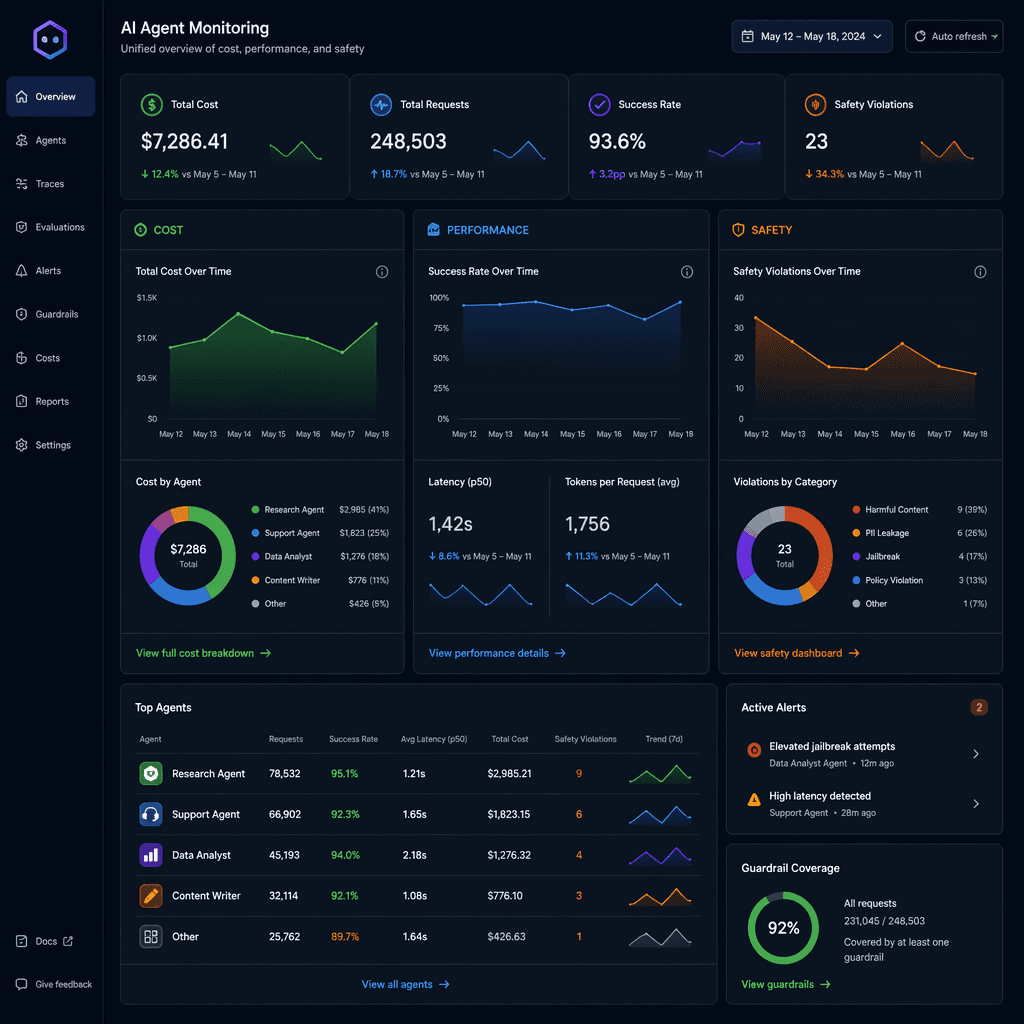Open the Reports menu item
1024x1024 pixels.
tap(51, 401)
